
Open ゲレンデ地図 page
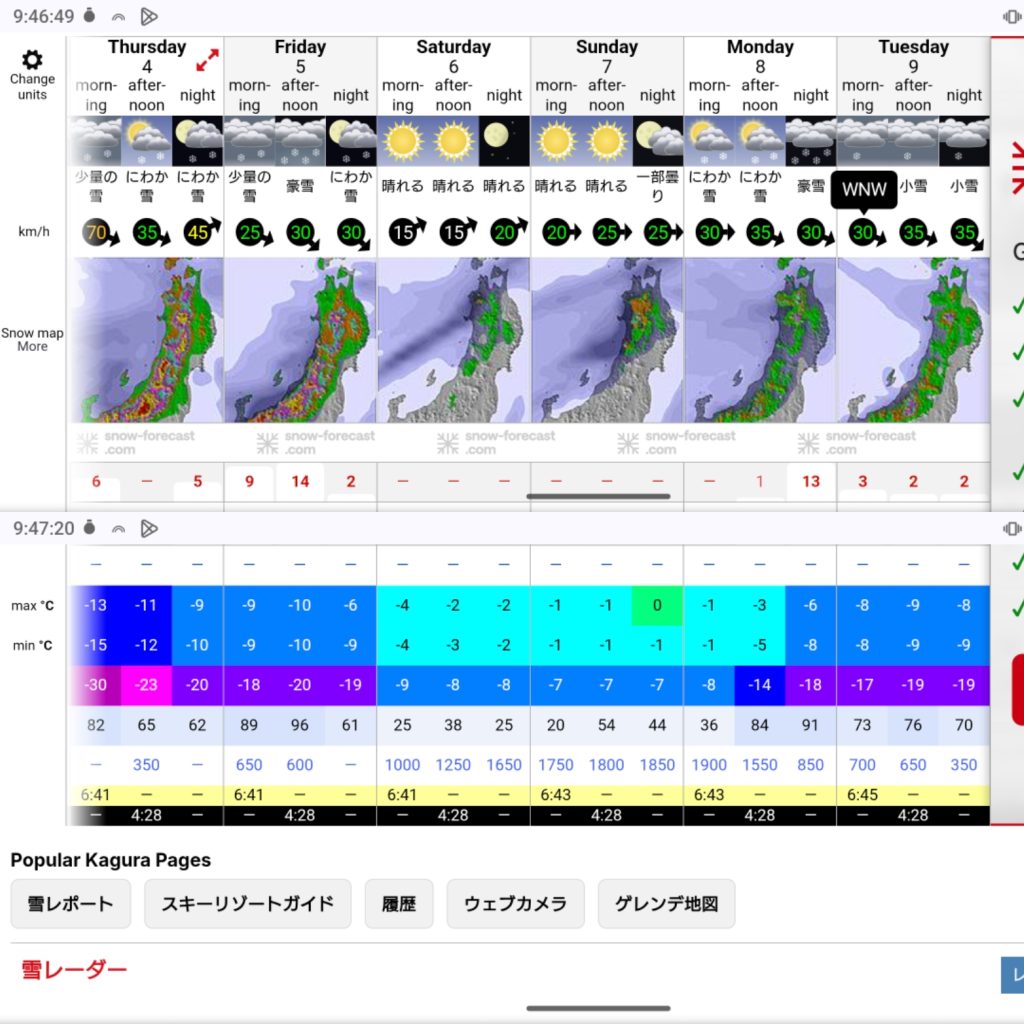[x=666, y=904]
